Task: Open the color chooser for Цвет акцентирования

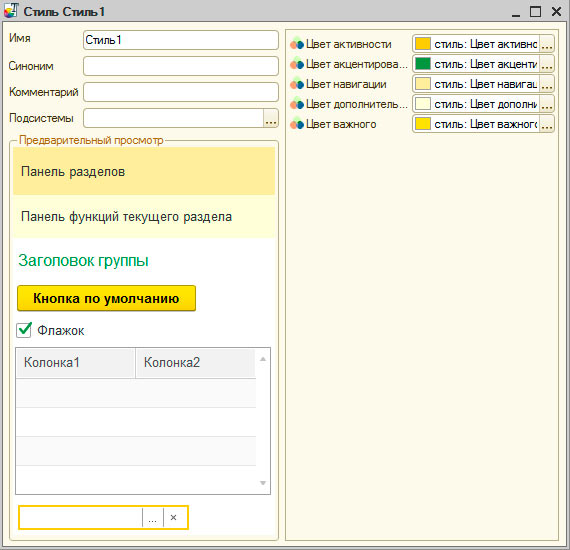Action: (x=547, y=64)
